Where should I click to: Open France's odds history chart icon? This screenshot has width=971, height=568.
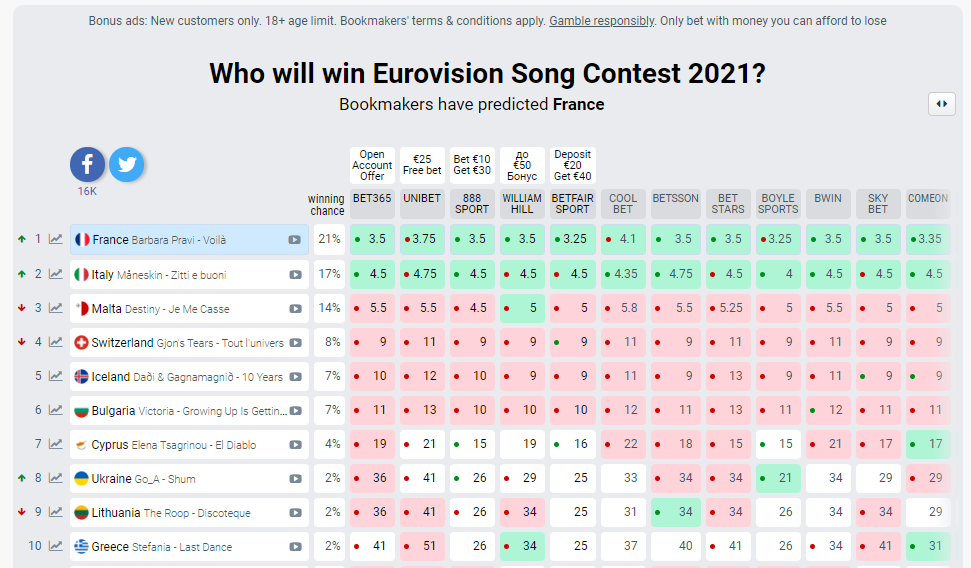pyautogui.click(x=56, y=240)
